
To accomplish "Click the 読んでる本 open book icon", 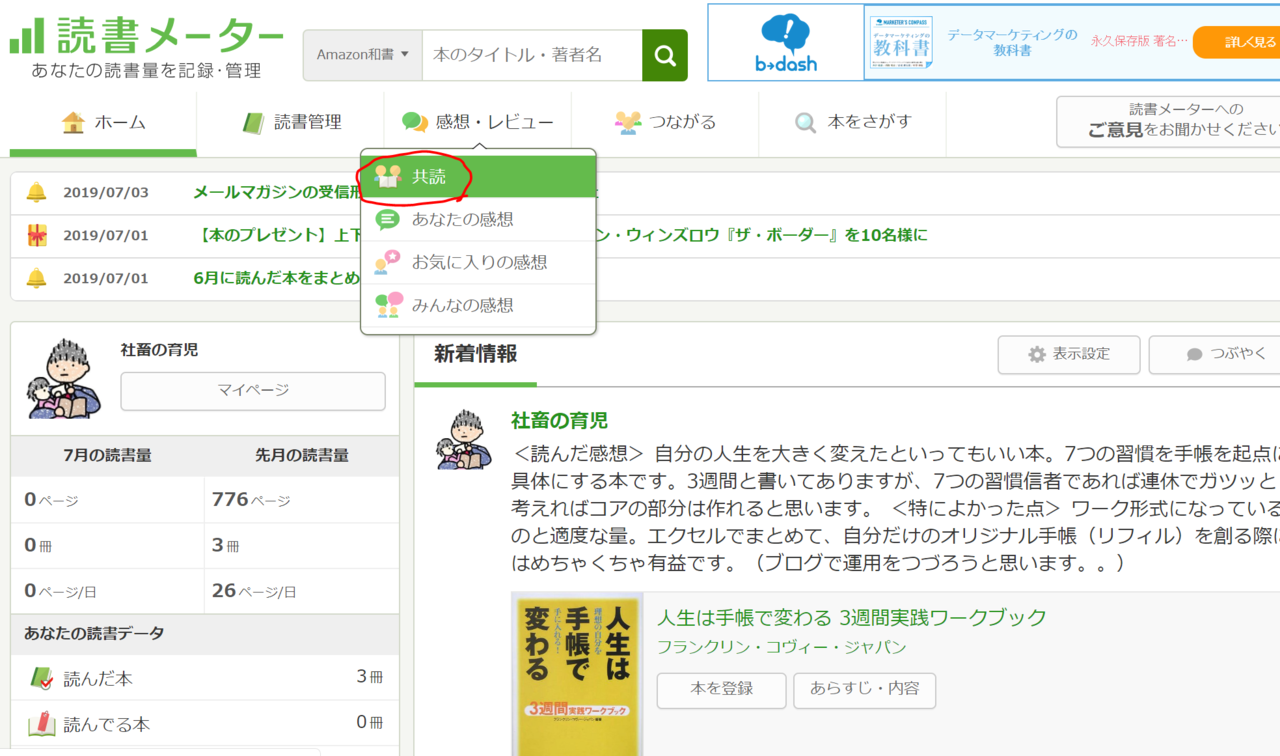I will [41, 723].
